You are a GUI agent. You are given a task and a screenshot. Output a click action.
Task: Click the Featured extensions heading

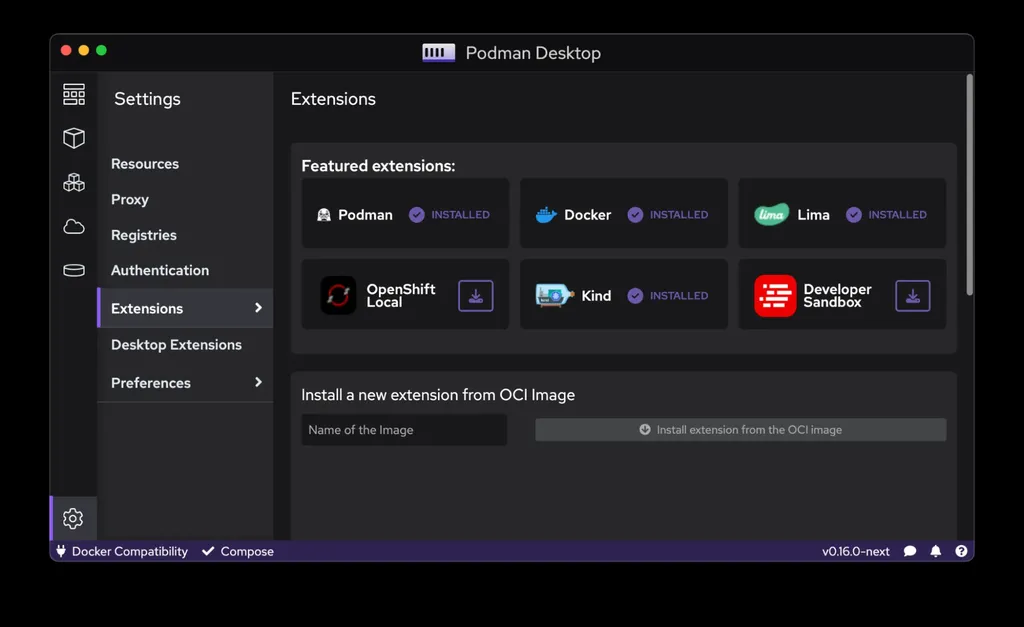tap(378, 166)
